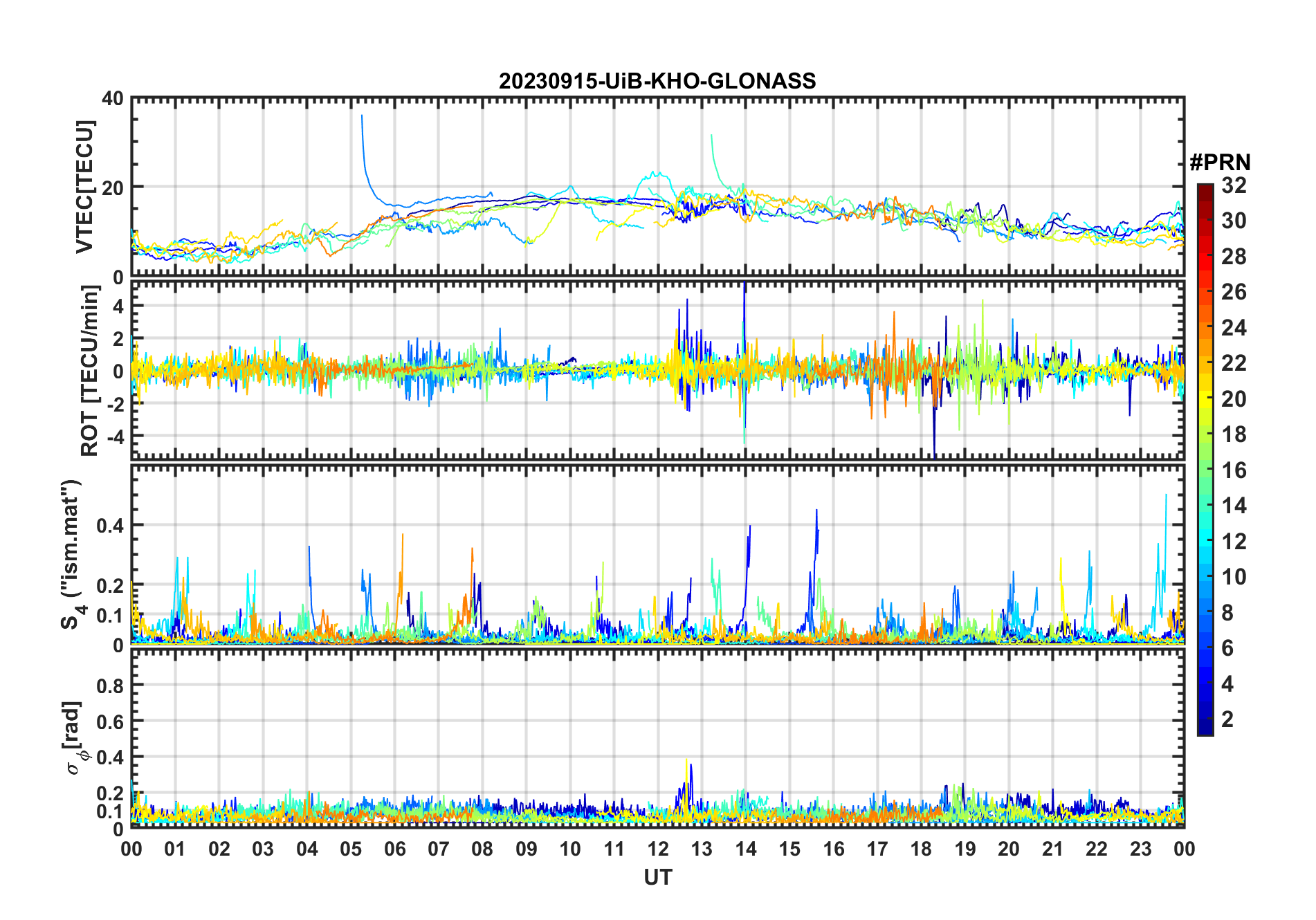1316x920 pixels.
Task: Click the plot title 20230915-UiB-KHO-GLONASS
Action: (657, 81)
